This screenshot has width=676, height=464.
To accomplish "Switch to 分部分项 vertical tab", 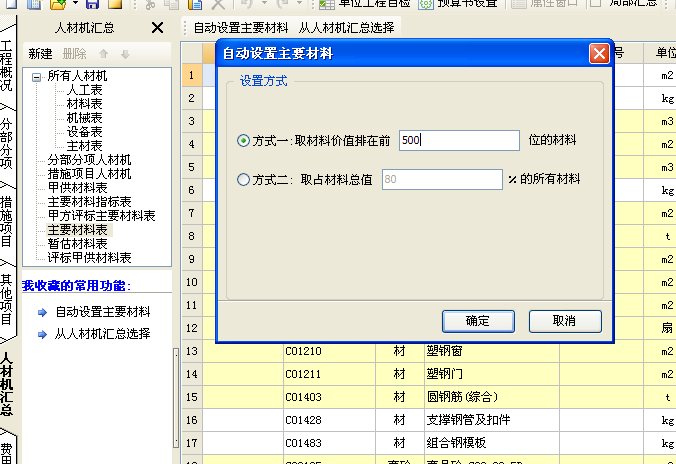I will pyautogui.click(x=7, y=143).
